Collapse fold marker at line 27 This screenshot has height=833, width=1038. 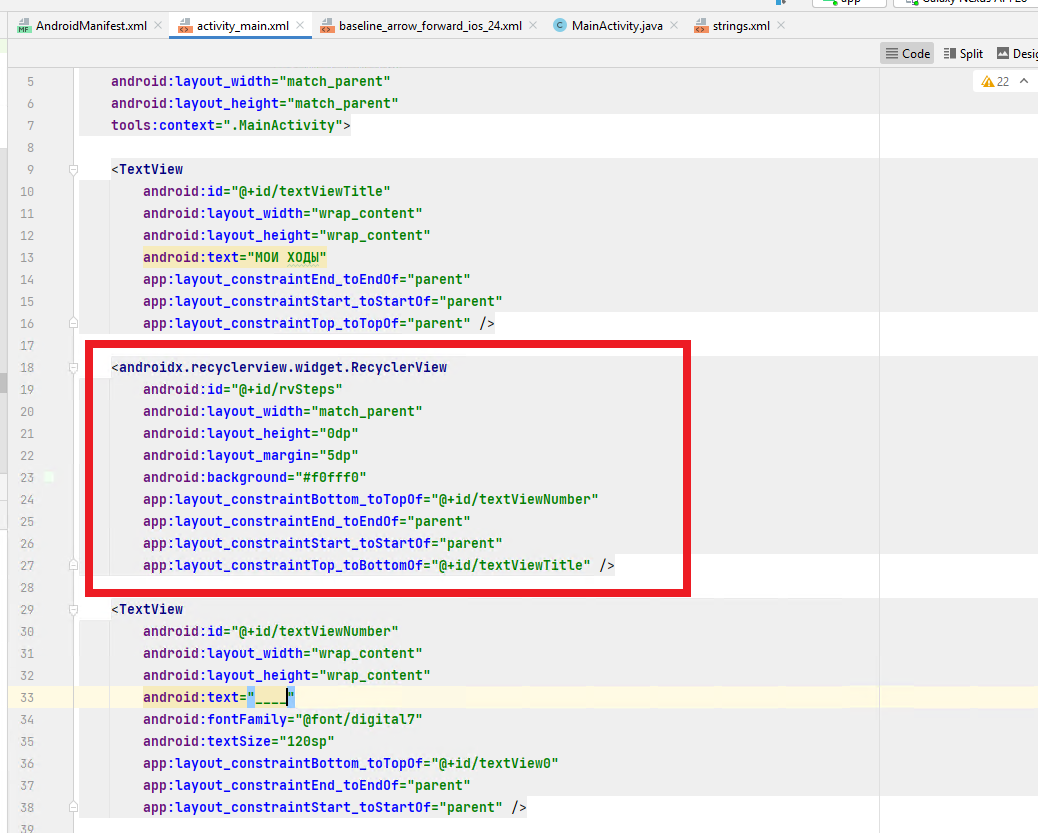73,565
